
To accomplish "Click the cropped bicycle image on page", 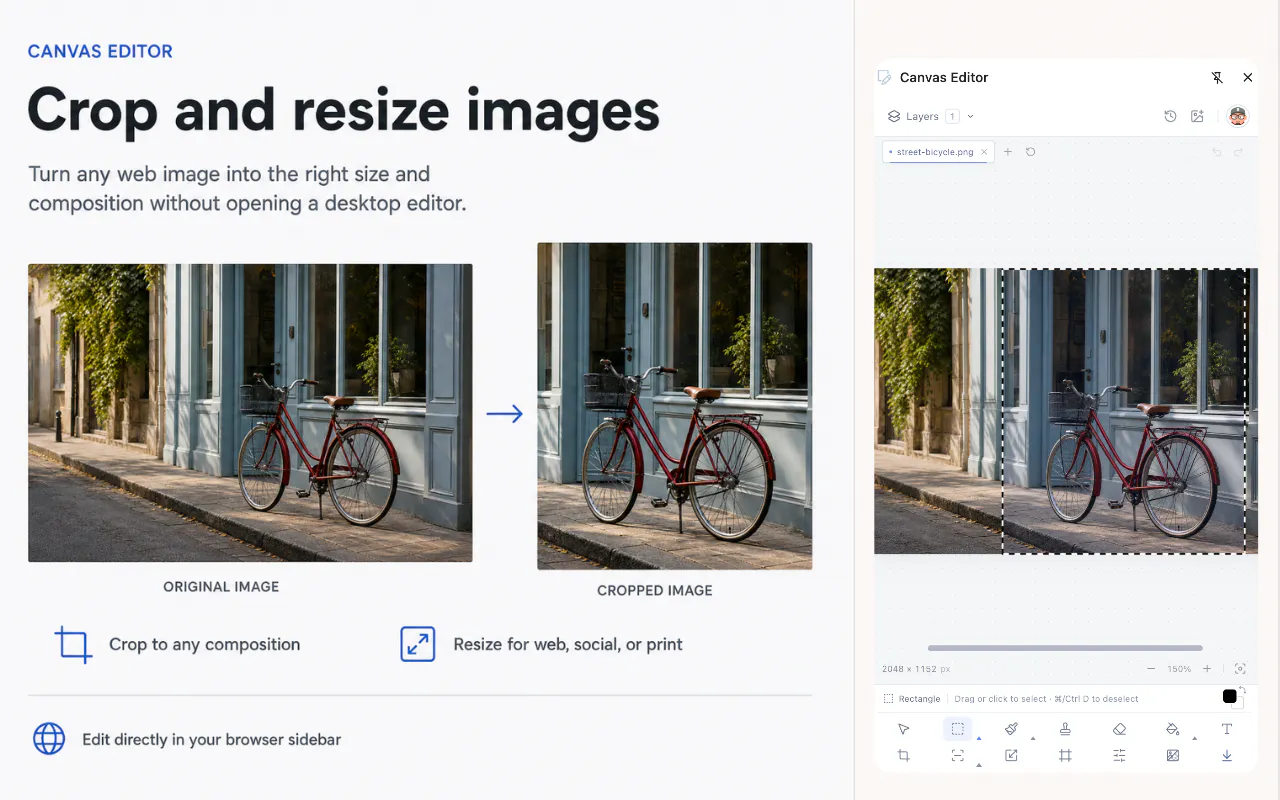I will coord(675,406).
